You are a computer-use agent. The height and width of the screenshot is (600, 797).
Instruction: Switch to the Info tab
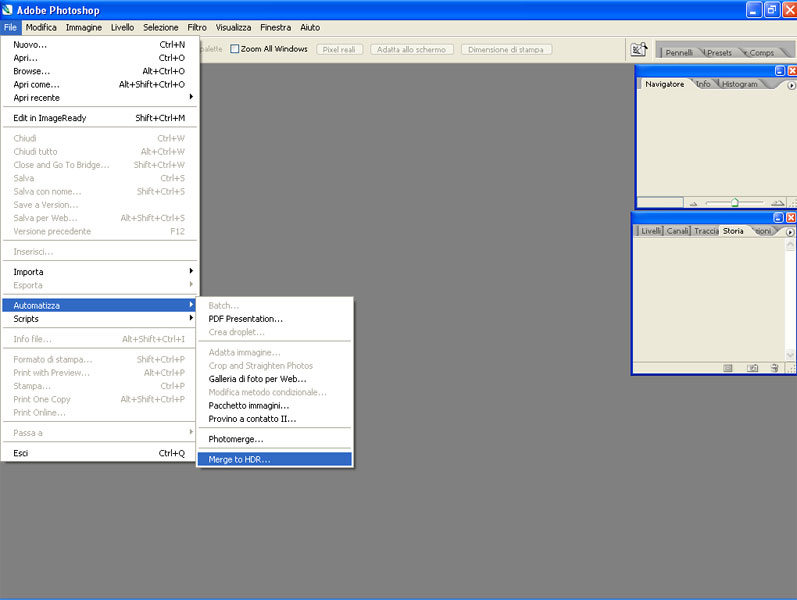(703, 84)
